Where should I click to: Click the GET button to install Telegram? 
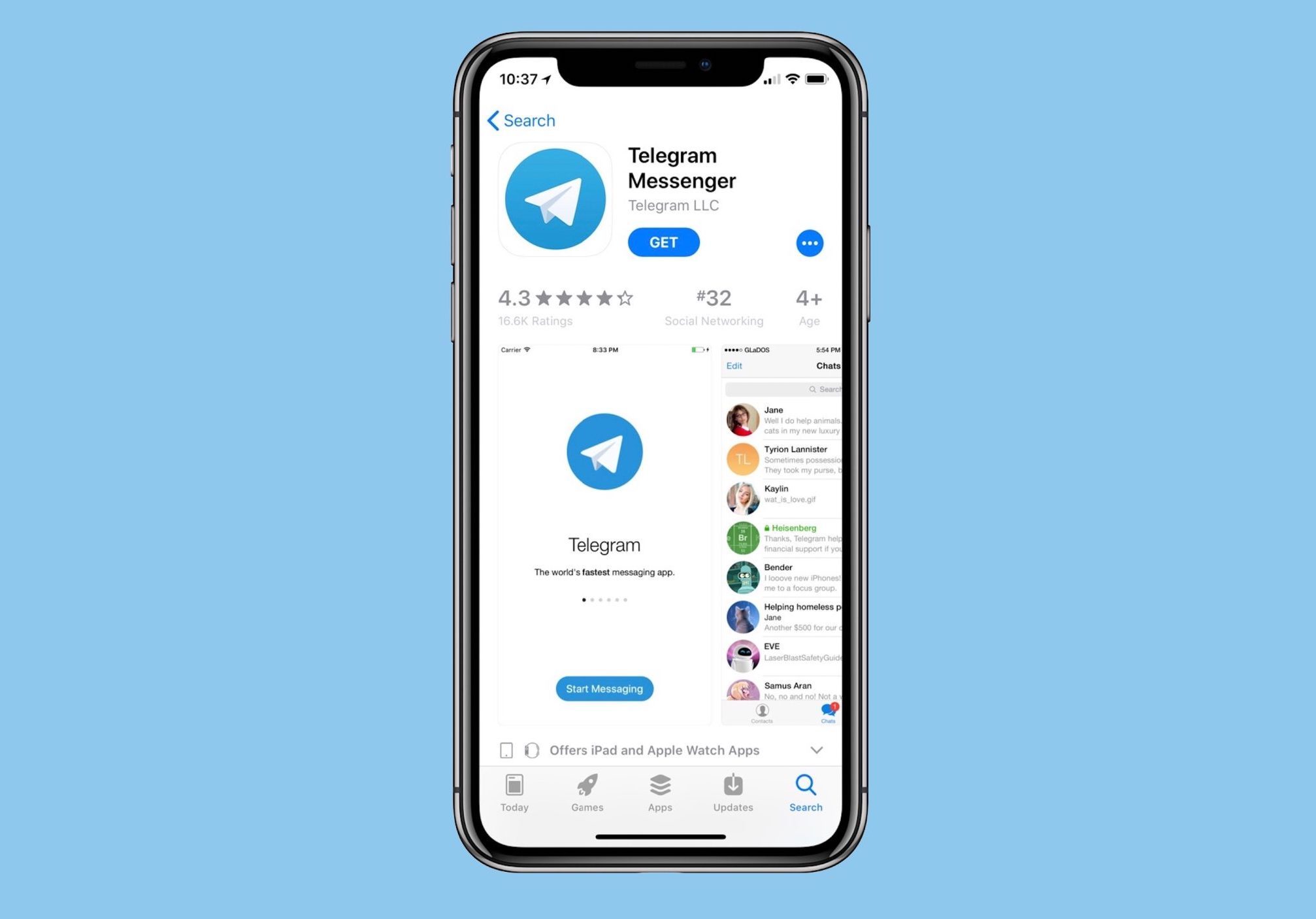click(x=664, y=243)
